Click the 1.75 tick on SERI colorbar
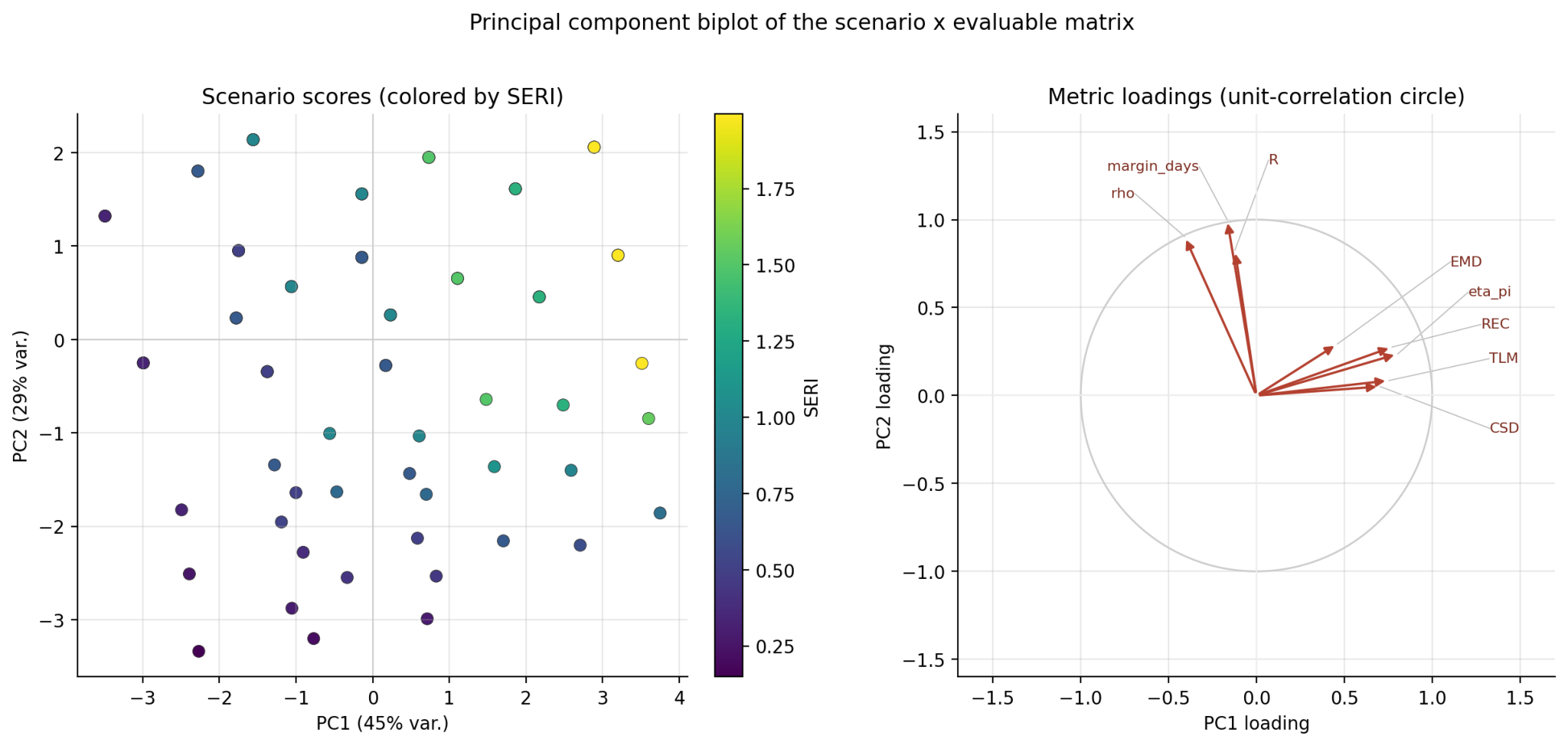 click(774, 189)
